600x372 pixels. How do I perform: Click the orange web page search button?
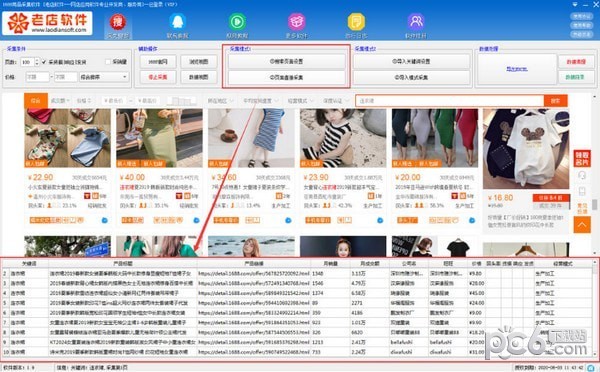tap(556, 101)
